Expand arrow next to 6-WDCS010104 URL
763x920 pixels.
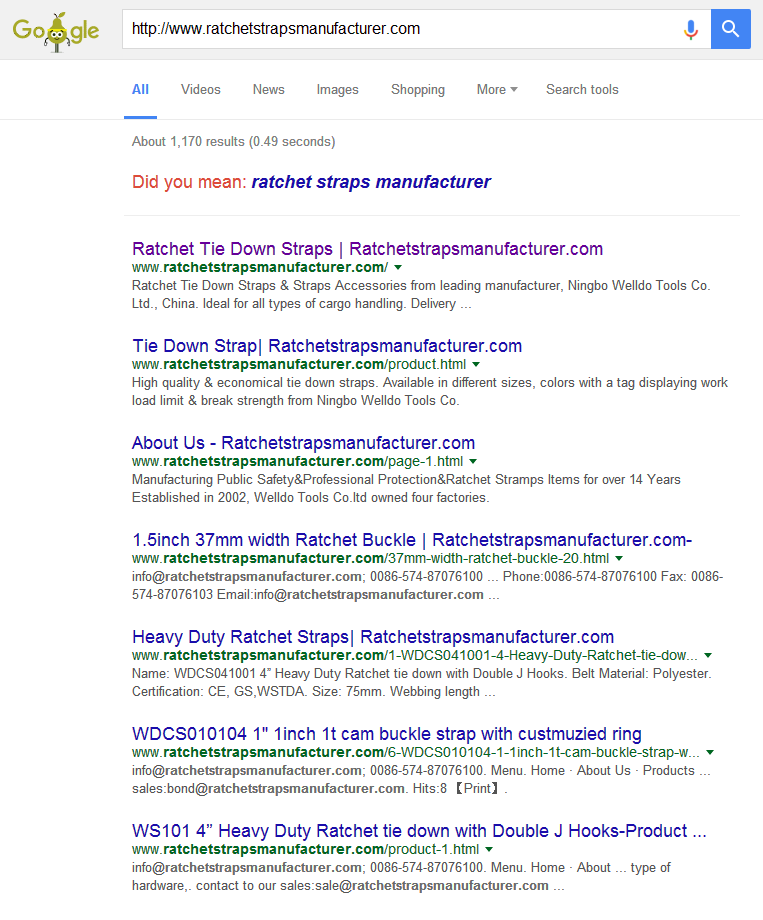point(710,753)
